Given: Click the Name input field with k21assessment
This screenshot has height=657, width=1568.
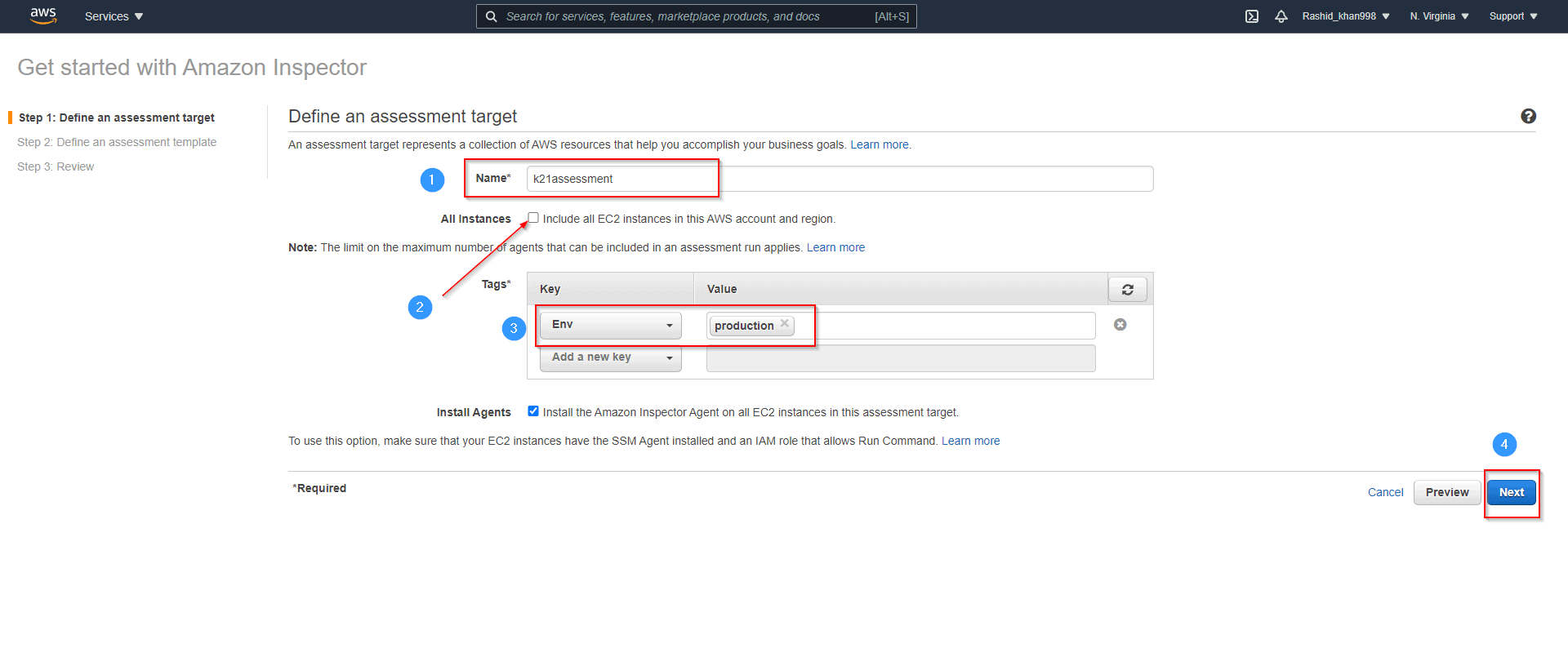Looking at the screenshot, I should click(x=840, y=179).
